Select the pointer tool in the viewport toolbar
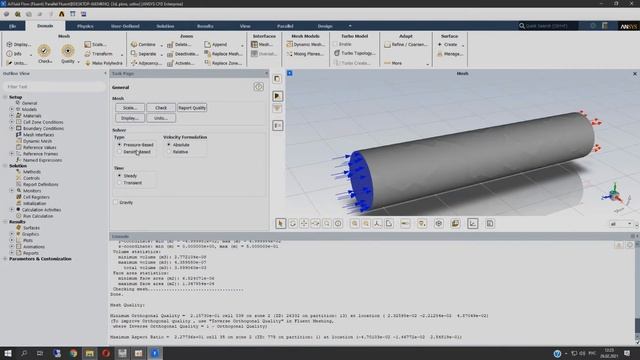This screenshot has width=640, height=360. (280, 223)
